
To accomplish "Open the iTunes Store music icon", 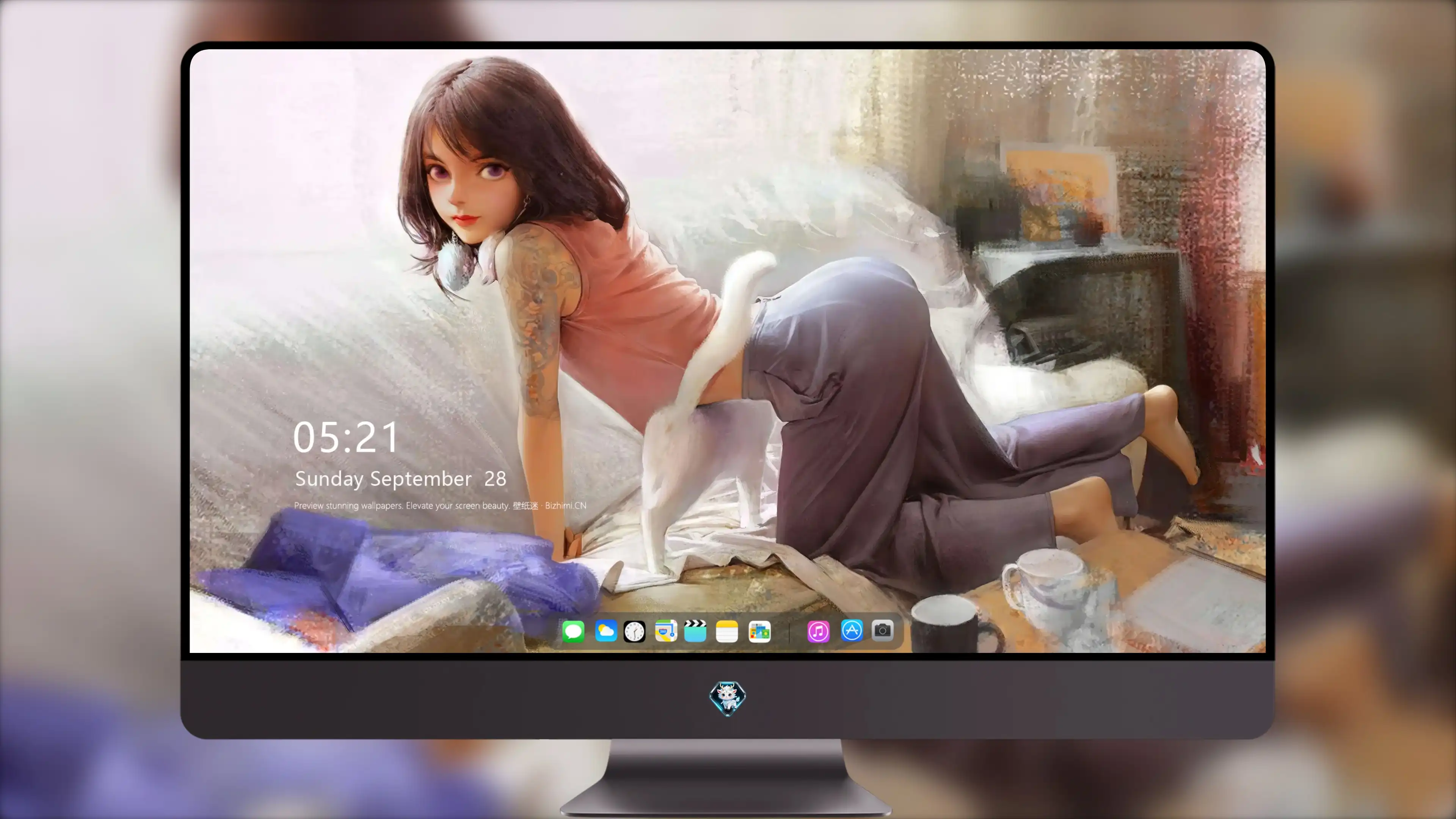I will click(819, 631).
